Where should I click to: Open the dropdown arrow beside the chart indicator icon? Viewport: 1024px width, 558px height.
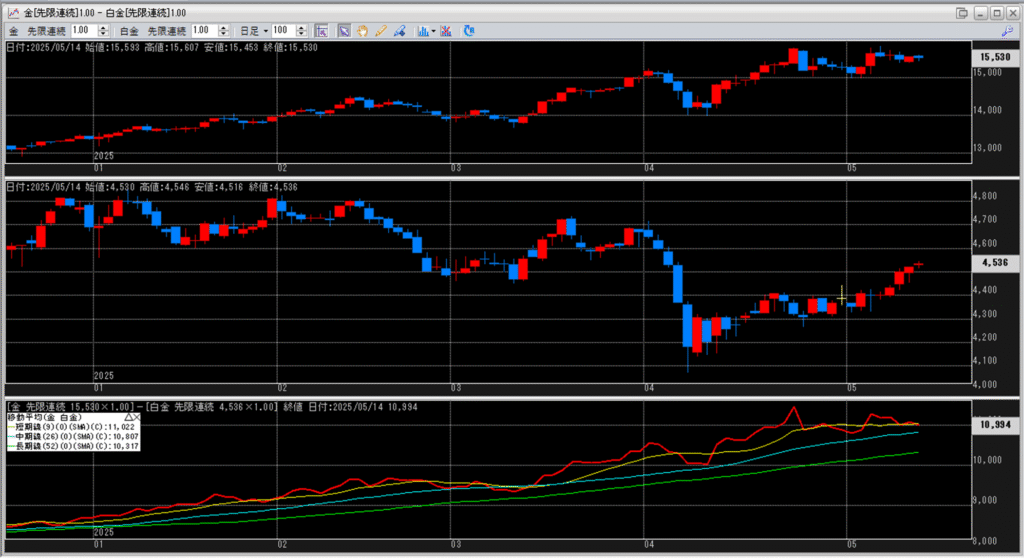point(434,31)
